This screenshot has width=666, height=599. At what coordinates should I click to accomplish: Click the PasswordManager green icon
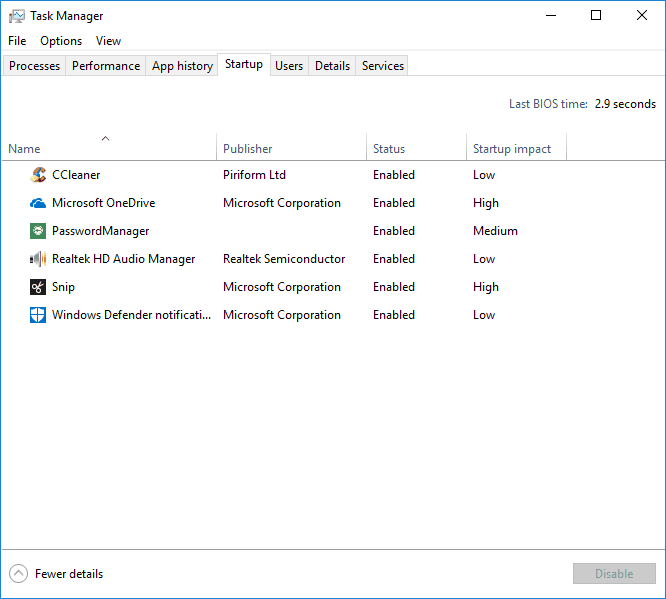tap(38, 231)
